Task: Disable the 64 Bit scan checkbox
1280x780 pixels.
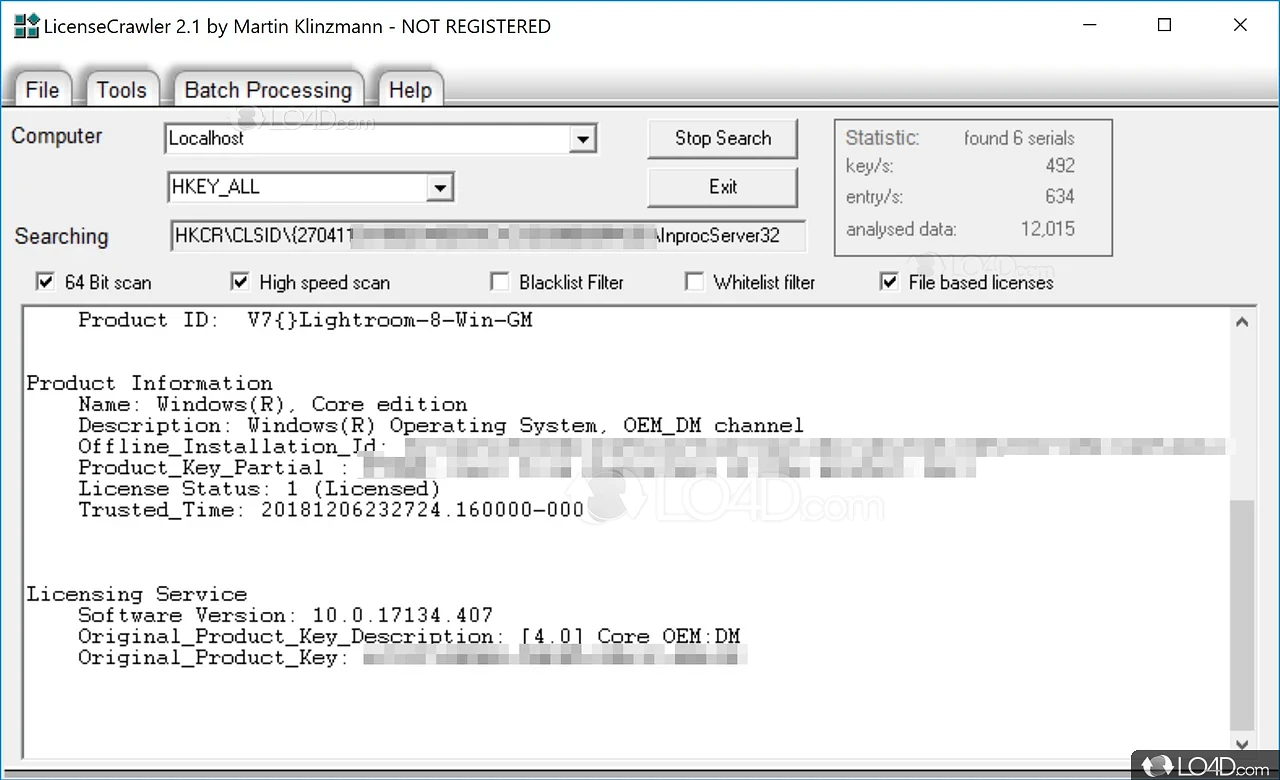Action: tap(45, 282)
